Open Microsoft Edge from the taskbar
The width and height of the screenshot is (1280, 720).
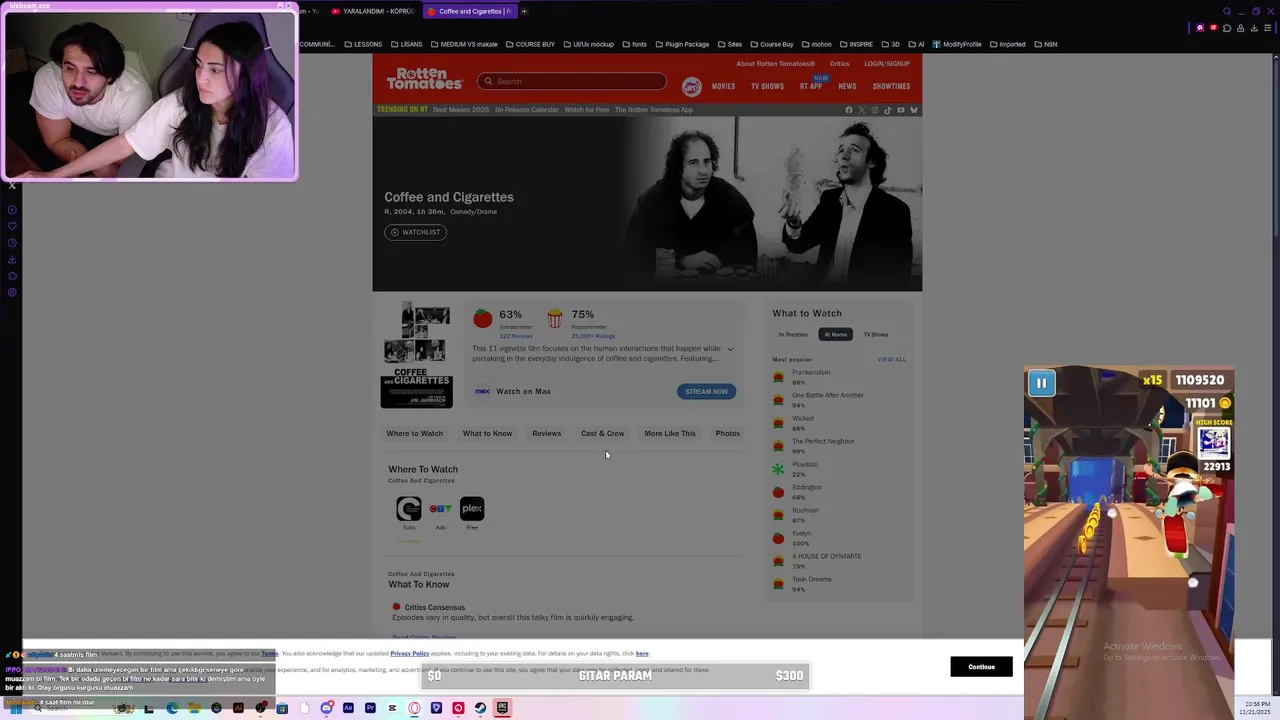(172, 708)
